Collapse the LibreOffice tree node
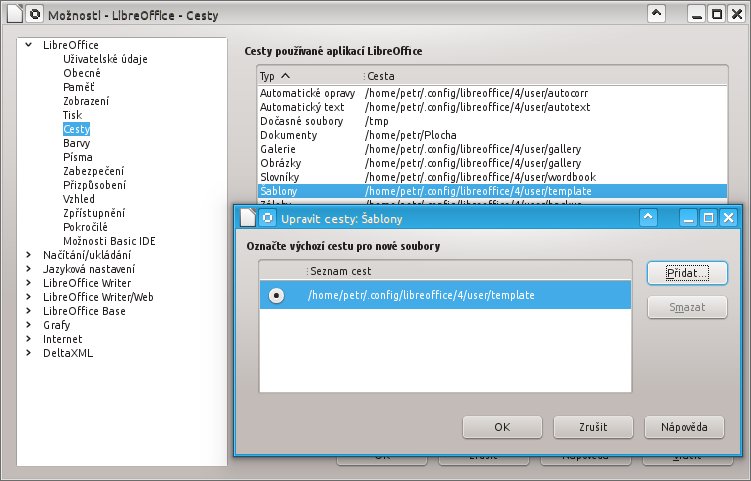The width and height of the screenshot is (751, 481). (x=29, y=45)
